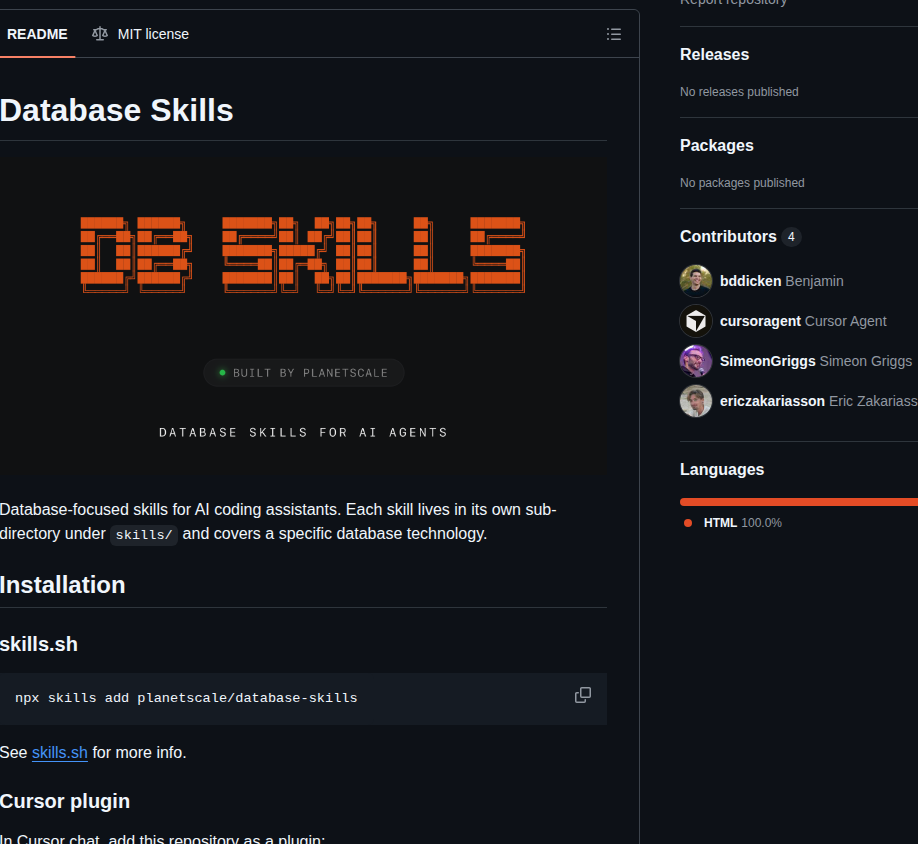Click the 'Languages' heading

tap(722, 469)
